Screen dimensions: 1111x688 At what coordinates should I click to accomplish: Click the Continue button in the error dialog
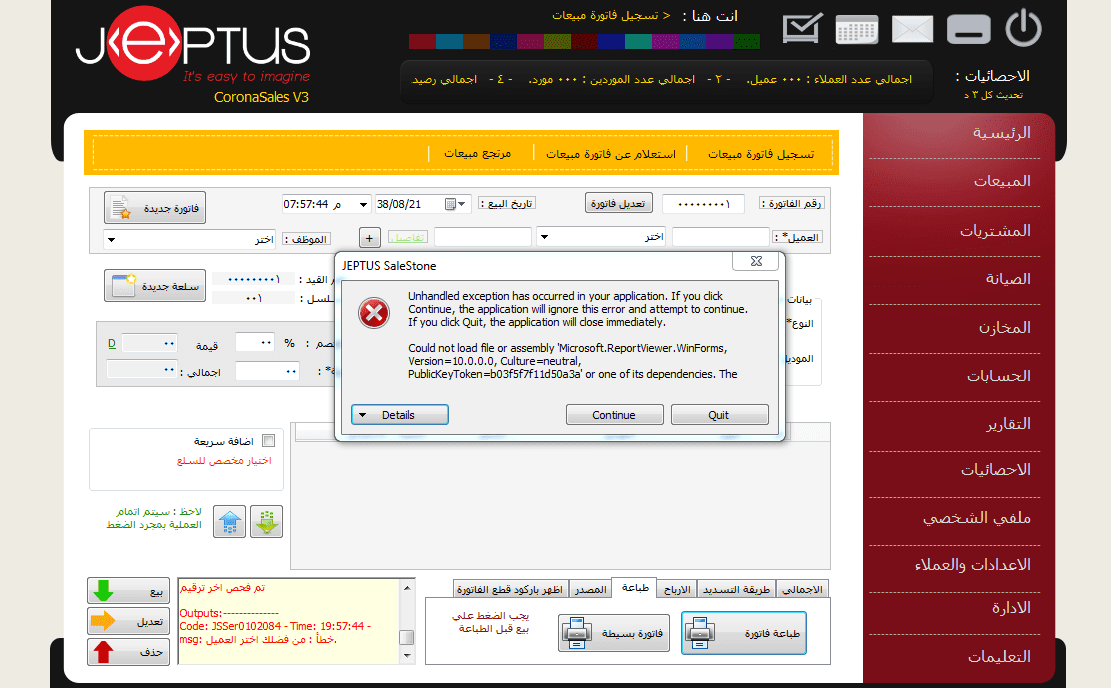click(614, 415)
